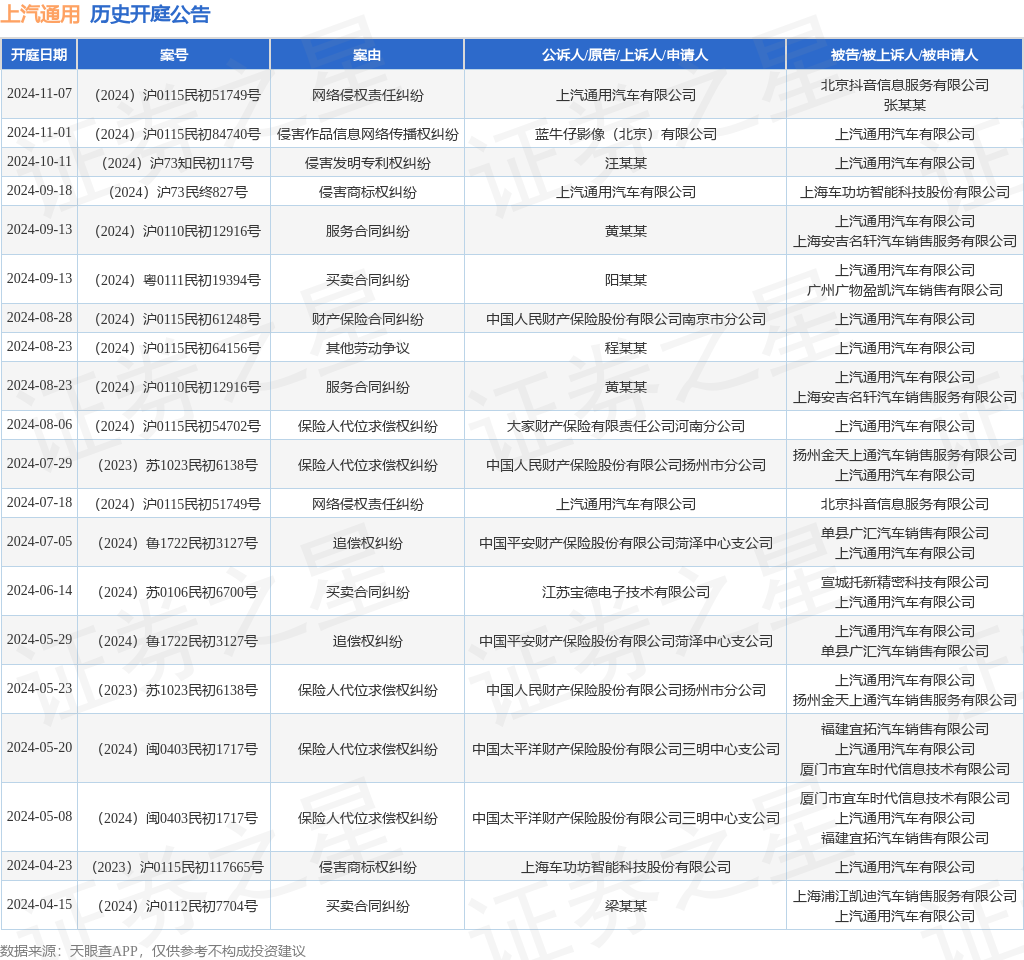Select the cause 其他劳动争议
This screenshot has width=1024, height=960.
tap(368, 348)
